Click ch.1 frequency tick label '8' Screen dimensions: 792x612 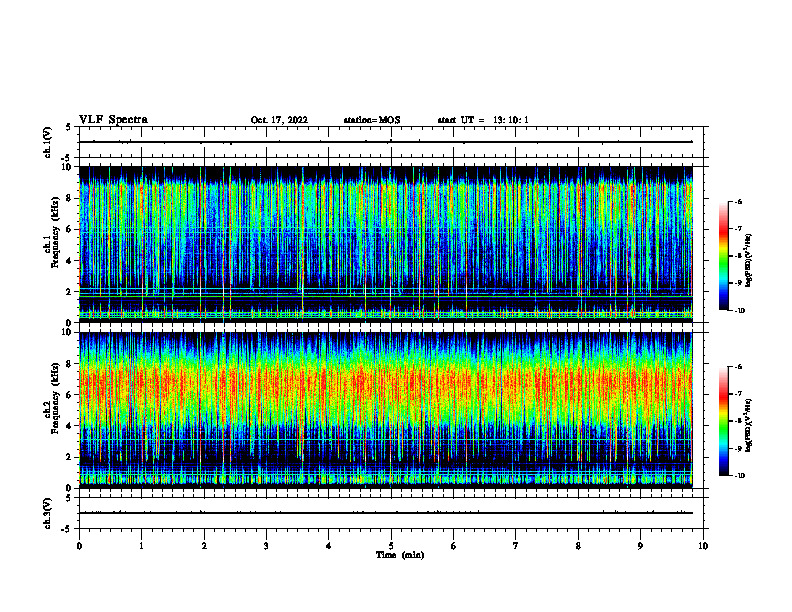tap(69, 198)
